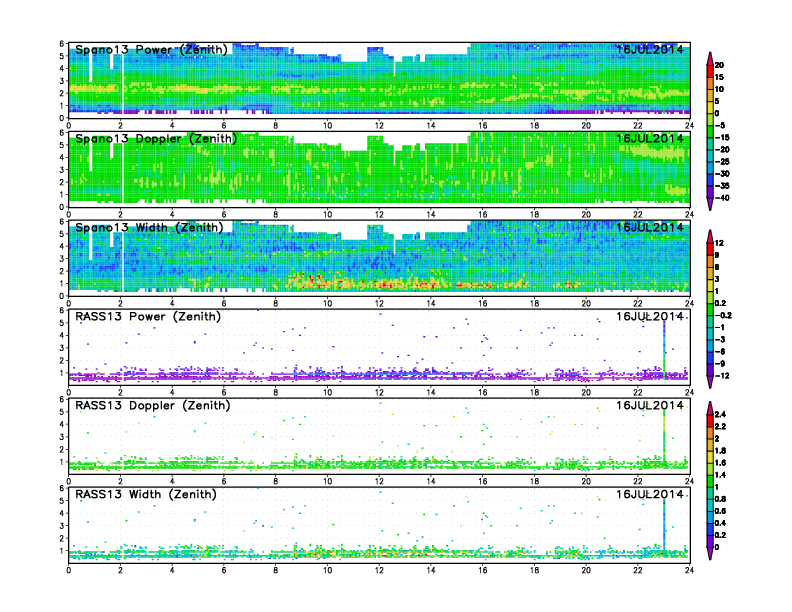Click the 12 label on the middle colorbar

pyautogui.click(x=719, y=243)
